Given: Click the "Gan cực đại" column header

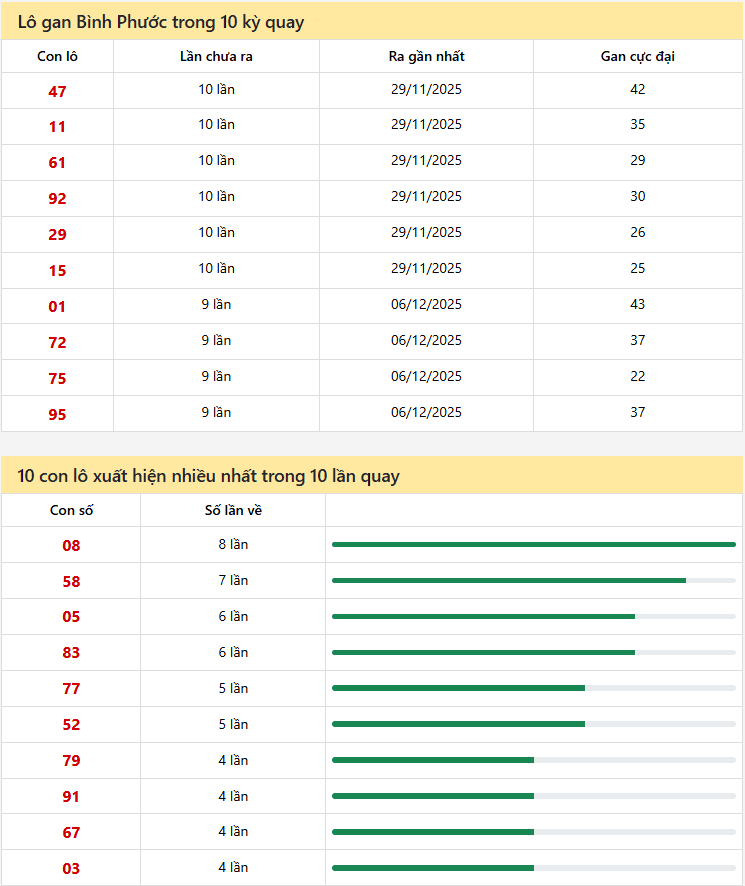Looking at the screenshot, I should tap(637, 56).
